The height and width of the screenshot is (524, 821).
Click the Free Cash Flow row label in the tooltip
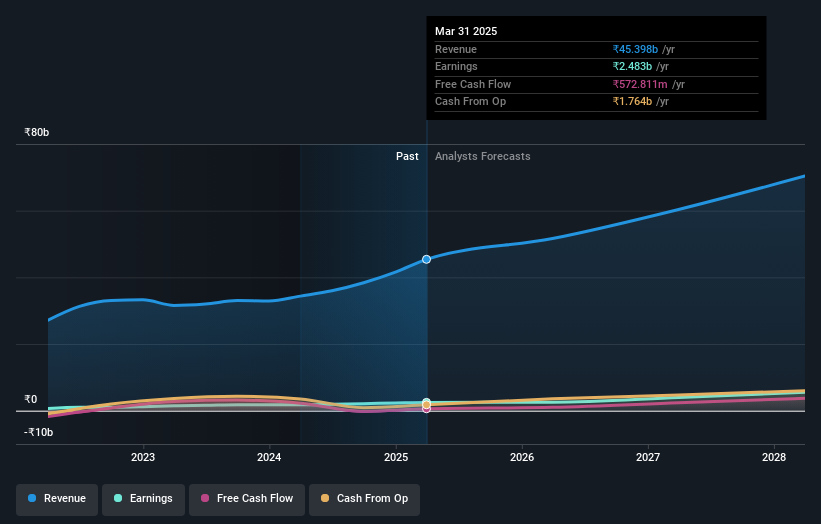pyautogui.click(x=473, y=84)
